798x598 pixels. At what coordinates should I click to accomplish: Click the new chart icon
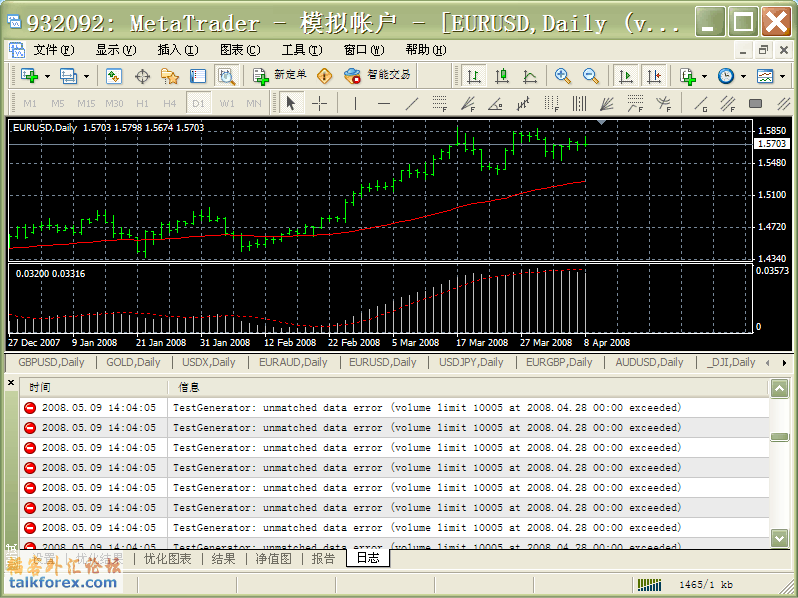click(x=30, y=76)
